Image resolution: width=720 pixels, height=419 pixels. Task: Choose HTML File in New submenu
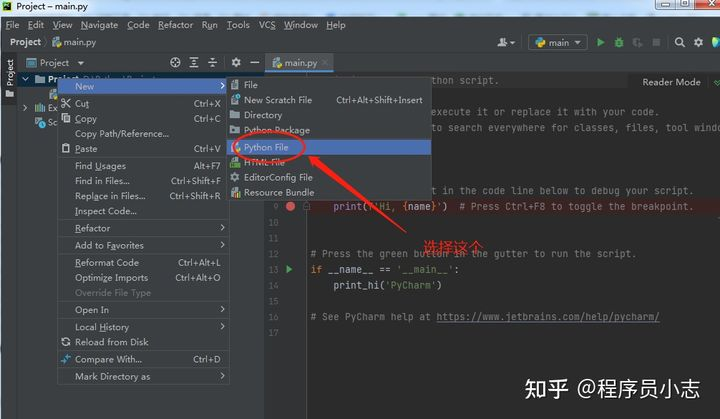pos(329,162)
